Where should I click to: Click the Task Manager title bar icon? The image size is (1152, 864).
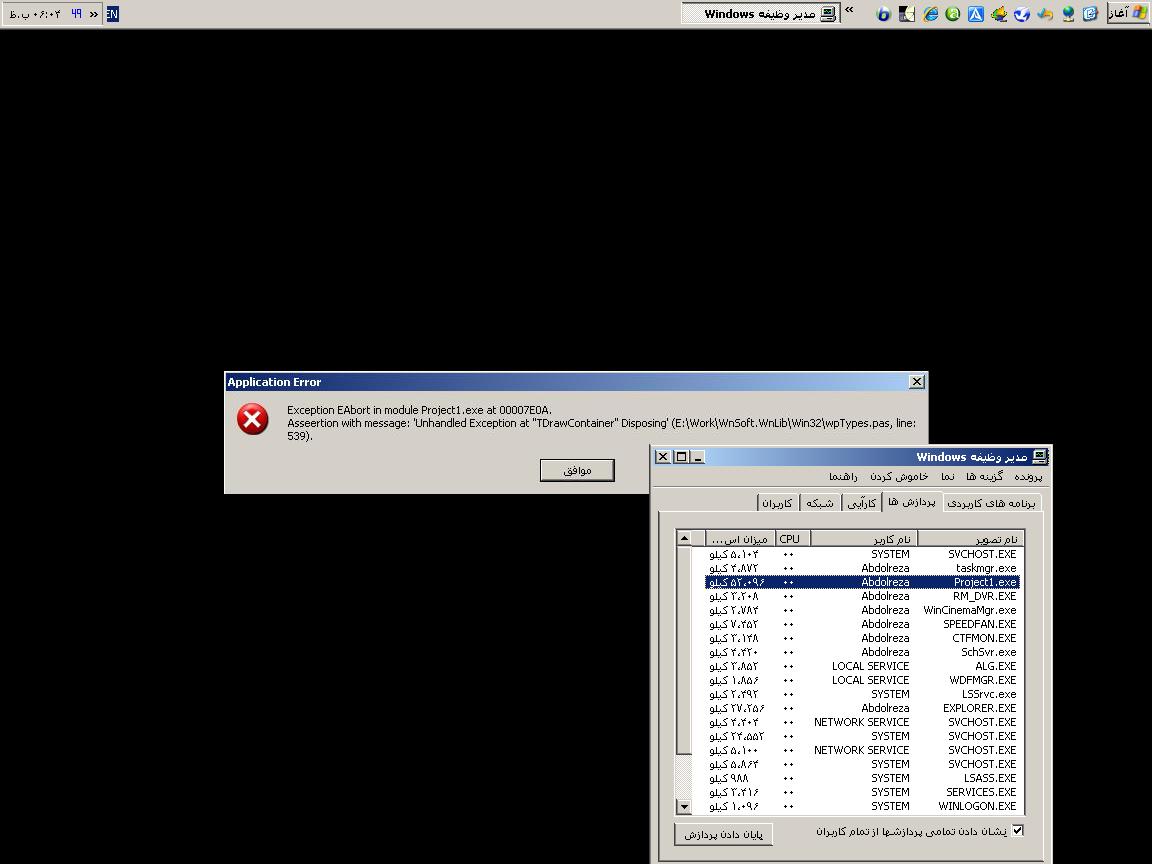(1040, 457)
